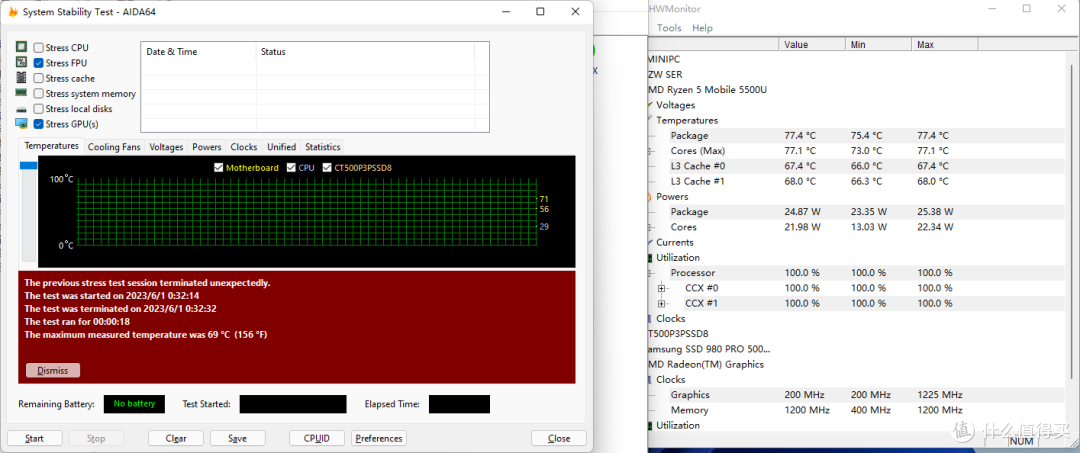This screenshot has width=1080, height=453.
Task: Click the Elapsed Time field
Action: [x=459, y=404]
